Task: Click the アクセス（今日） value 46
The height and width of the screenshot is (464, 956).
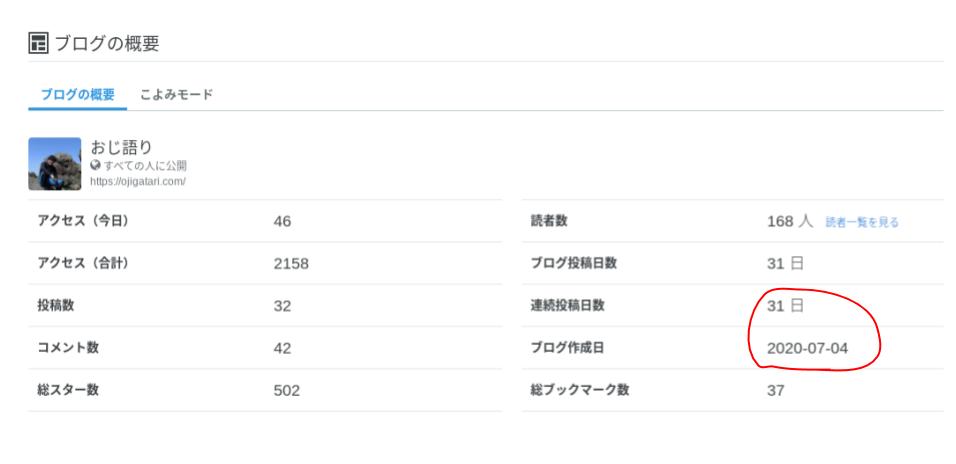Action: point(282,221)
